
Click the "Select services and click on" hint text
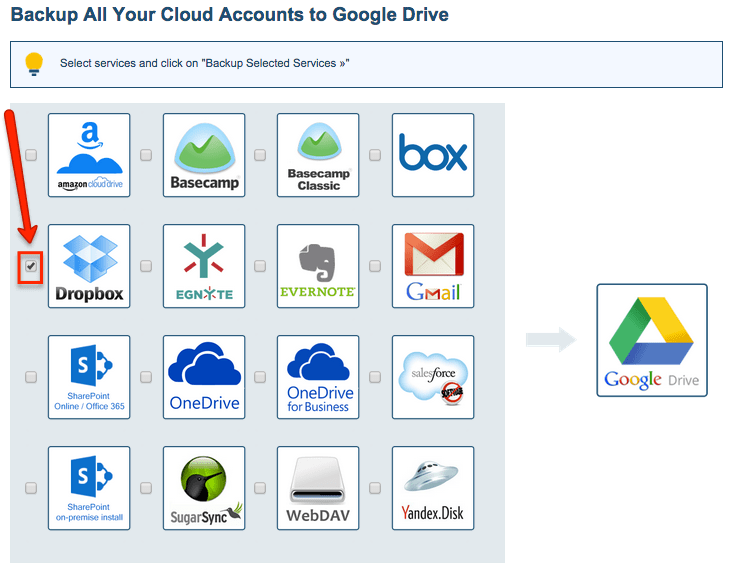point(205,63)
